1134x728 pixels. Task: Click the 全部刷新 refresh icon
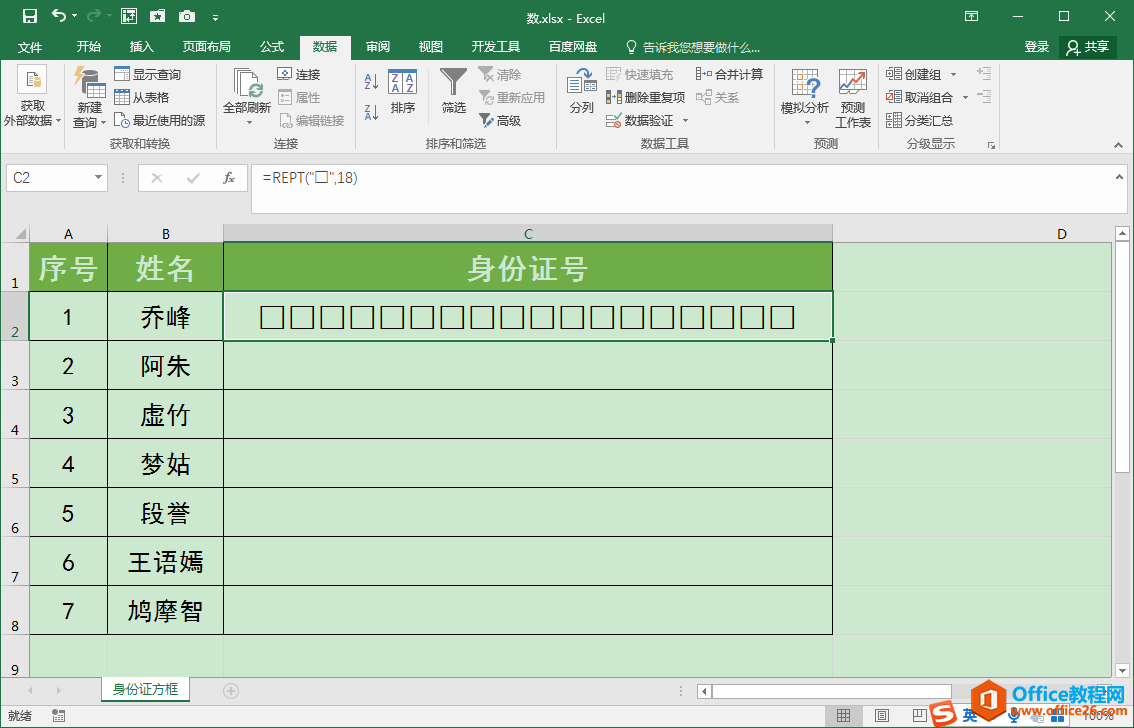point(247,84)
